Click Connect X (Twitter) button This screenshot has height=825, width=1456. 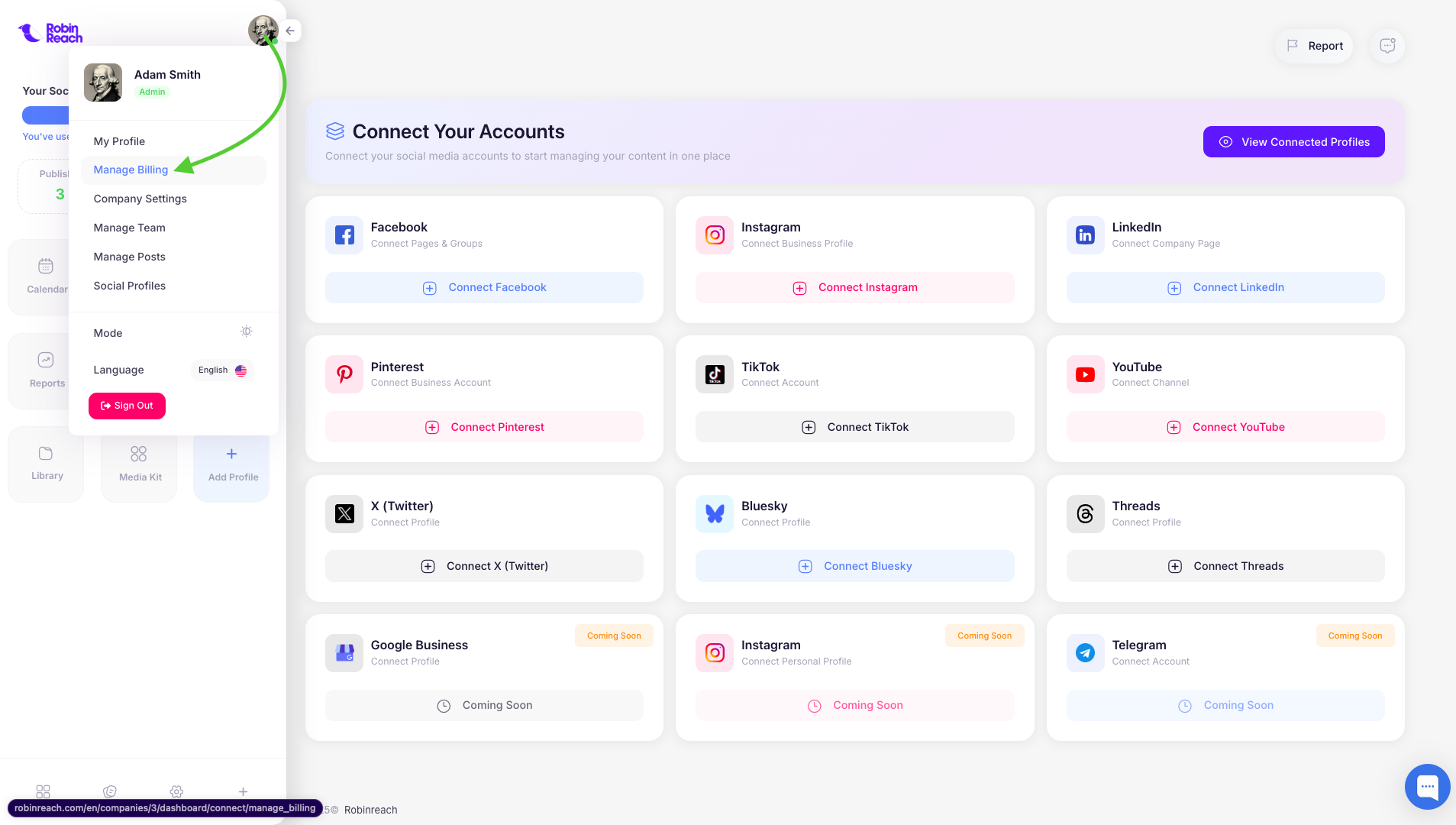pyautogui.click(x=484, y=566)
